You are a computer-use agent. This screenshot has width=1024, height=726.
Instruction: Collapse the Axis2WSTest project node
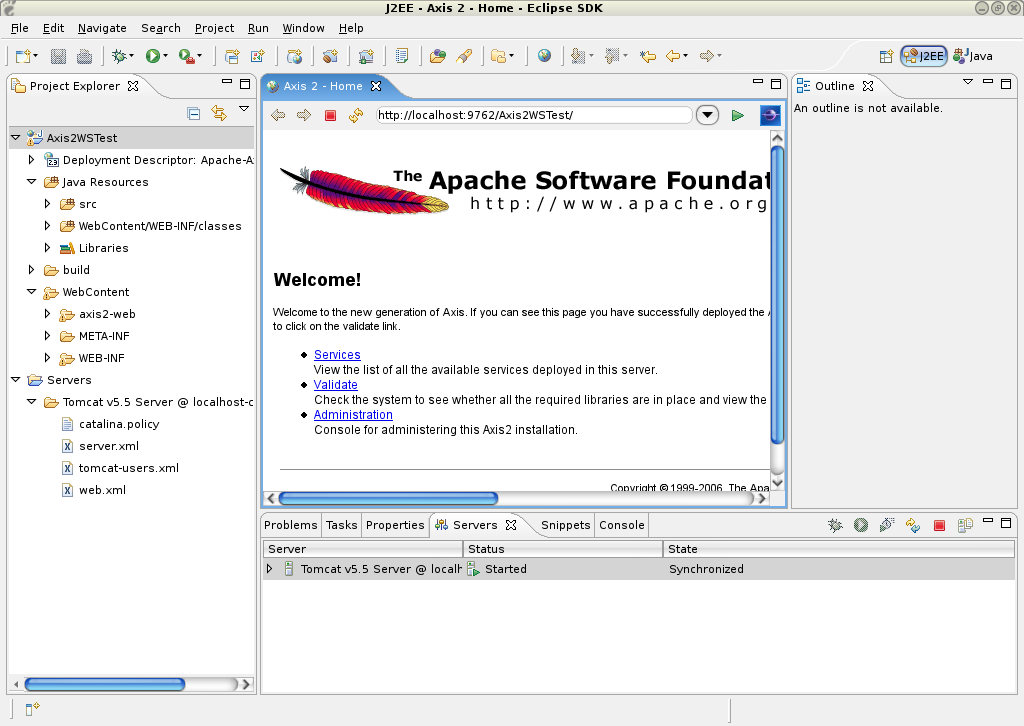click(16, 138)
